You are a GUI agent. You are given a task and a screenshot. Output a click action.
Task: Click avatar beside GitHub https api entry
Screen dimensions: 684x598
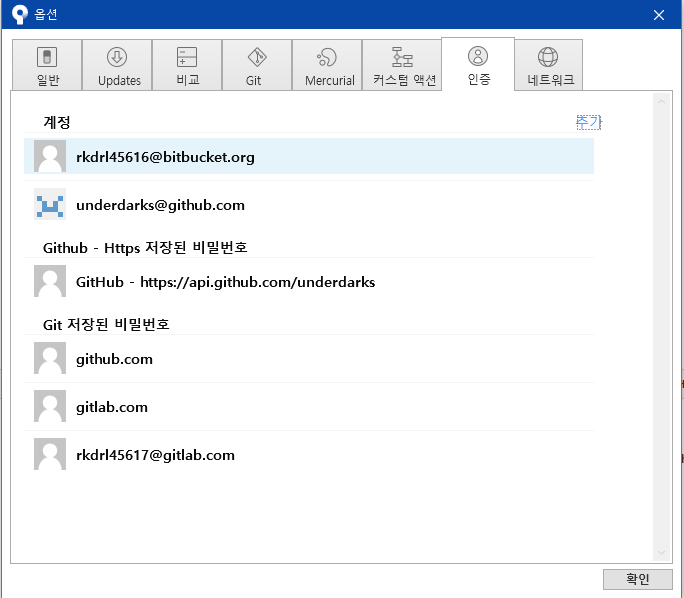click(x=50, y=281)
